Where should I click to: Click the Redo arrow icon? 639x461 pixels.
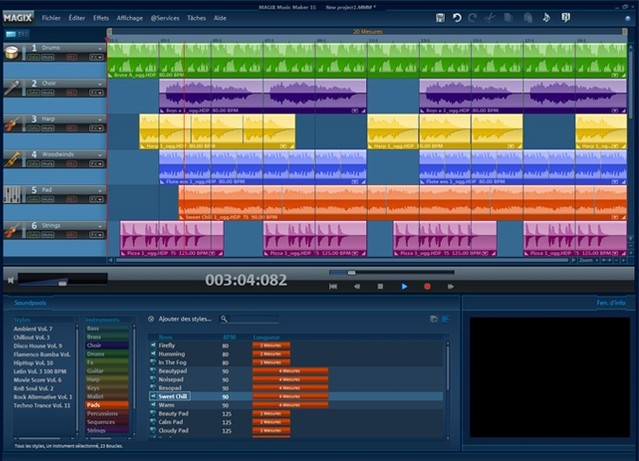(472, 18)
